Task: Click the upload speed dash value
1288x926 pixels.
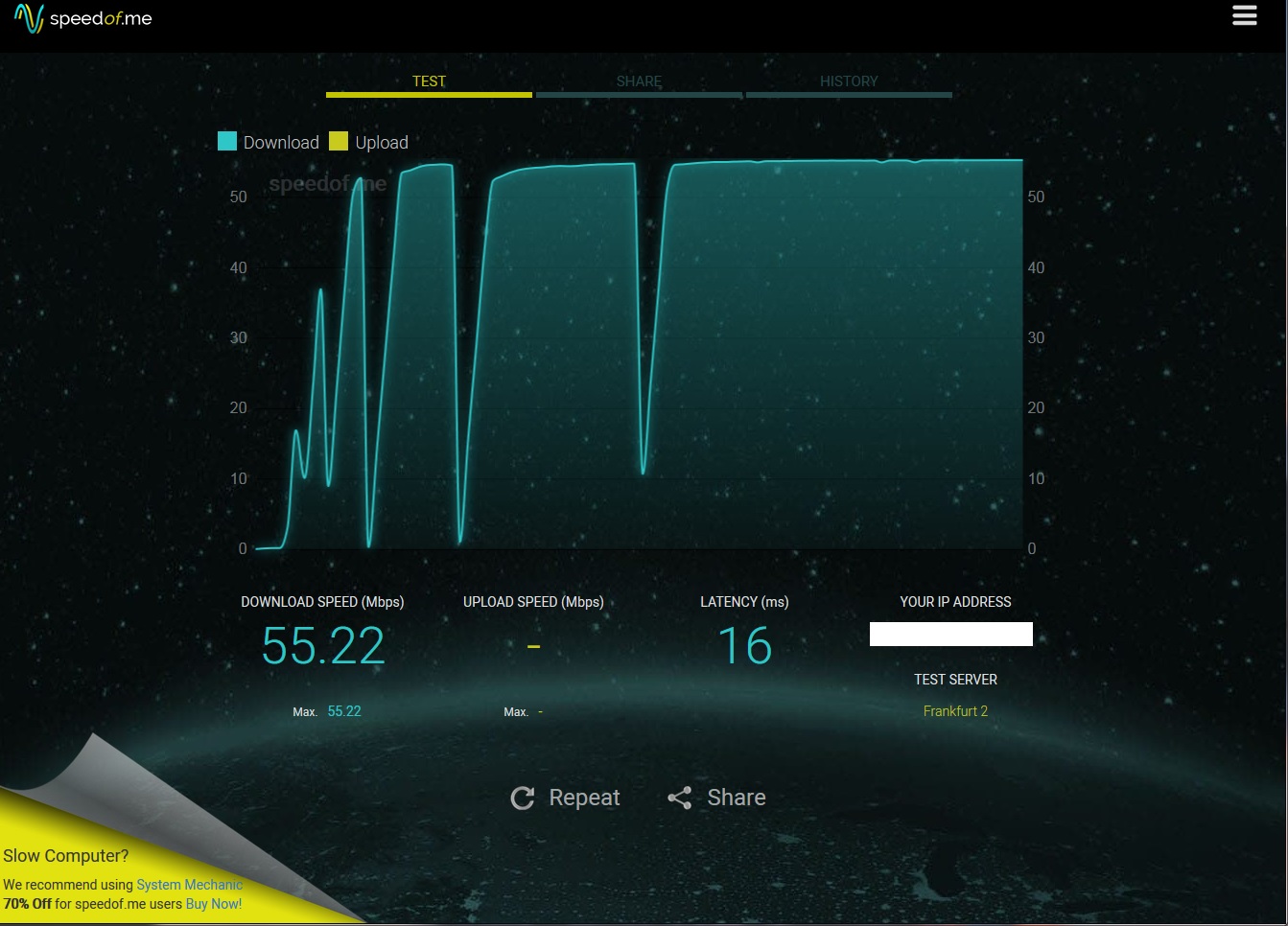Action: pyautogui.click(x=533, y=647)
